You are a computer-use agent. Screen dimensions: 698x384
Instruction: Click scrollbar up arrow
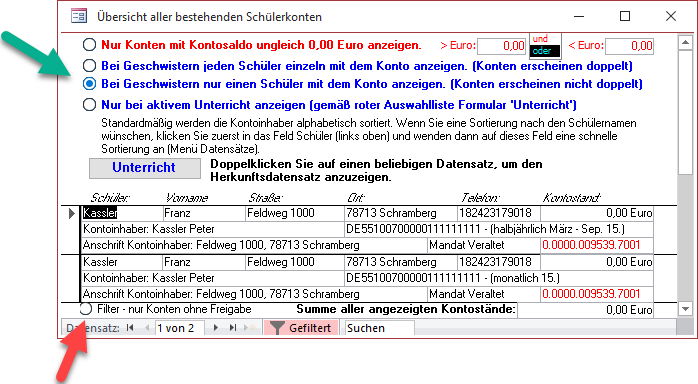point(685,43)
